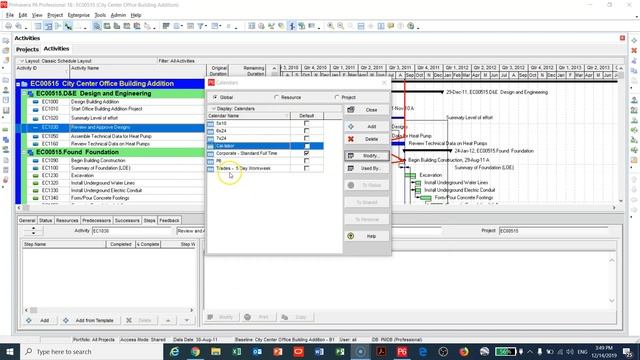Click activity bar icon next to EC1000
This screenshot has width=640, height=360.
point(36,102)
